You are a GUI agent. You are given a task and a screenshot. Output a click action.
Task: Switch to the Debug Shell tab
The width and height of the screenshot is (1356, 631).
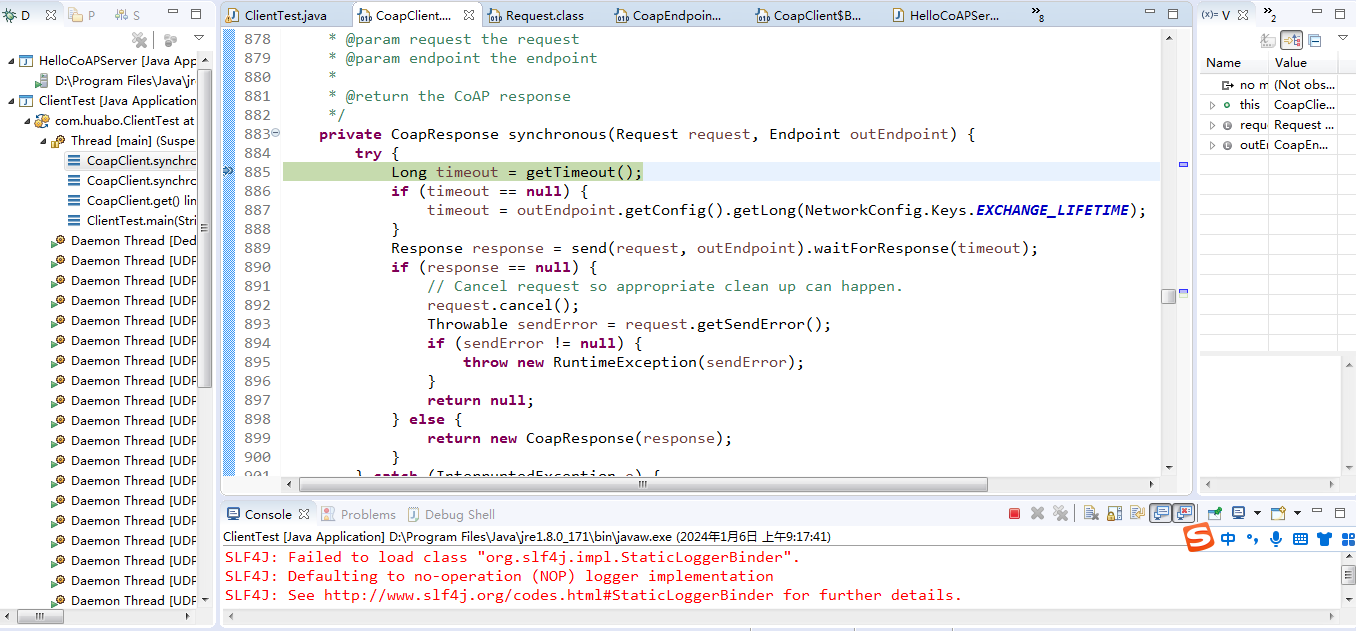click(450, 514)
